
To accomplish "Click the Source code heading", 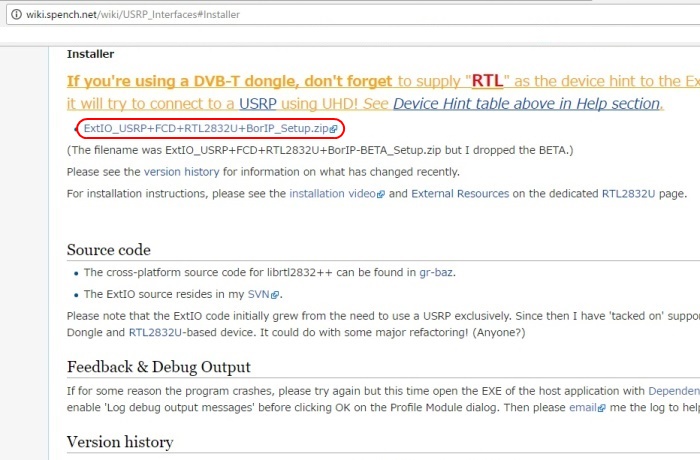I will 108,250.
